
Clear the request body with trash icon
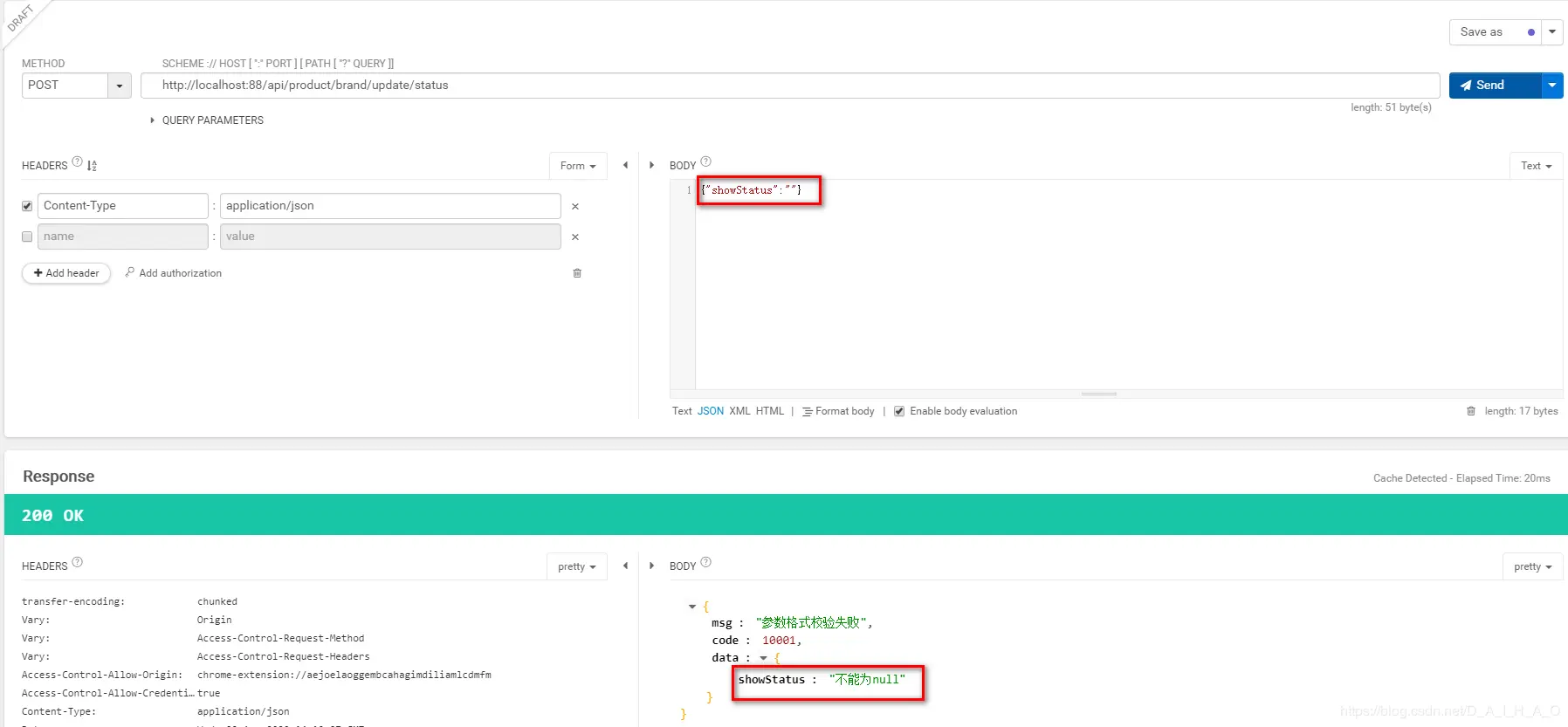(1471, 411)
